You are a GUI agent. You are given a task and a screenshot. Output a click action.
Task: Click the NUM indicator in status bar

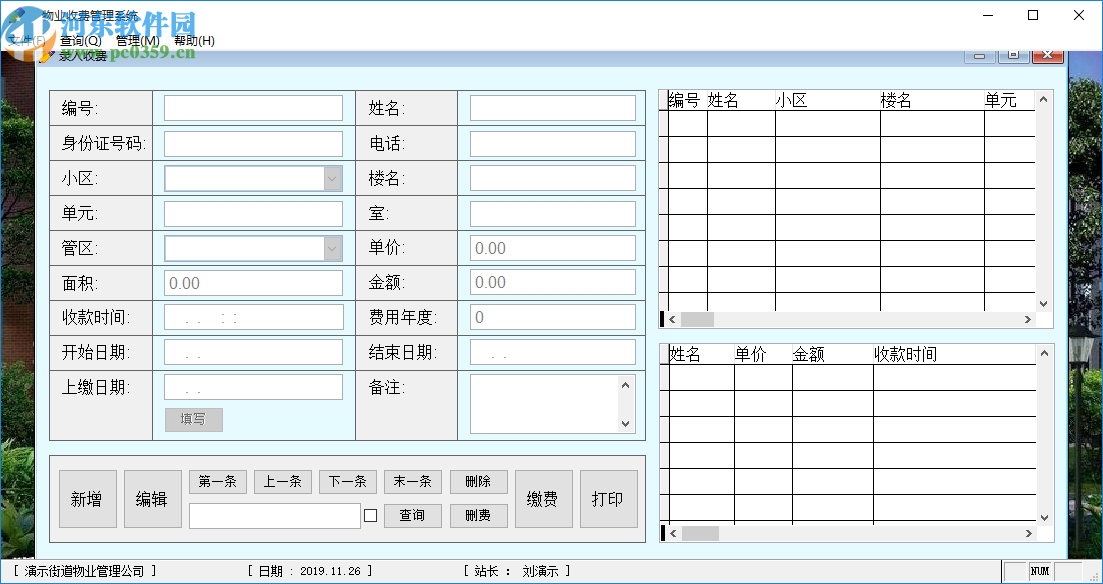click(1040, 571)
